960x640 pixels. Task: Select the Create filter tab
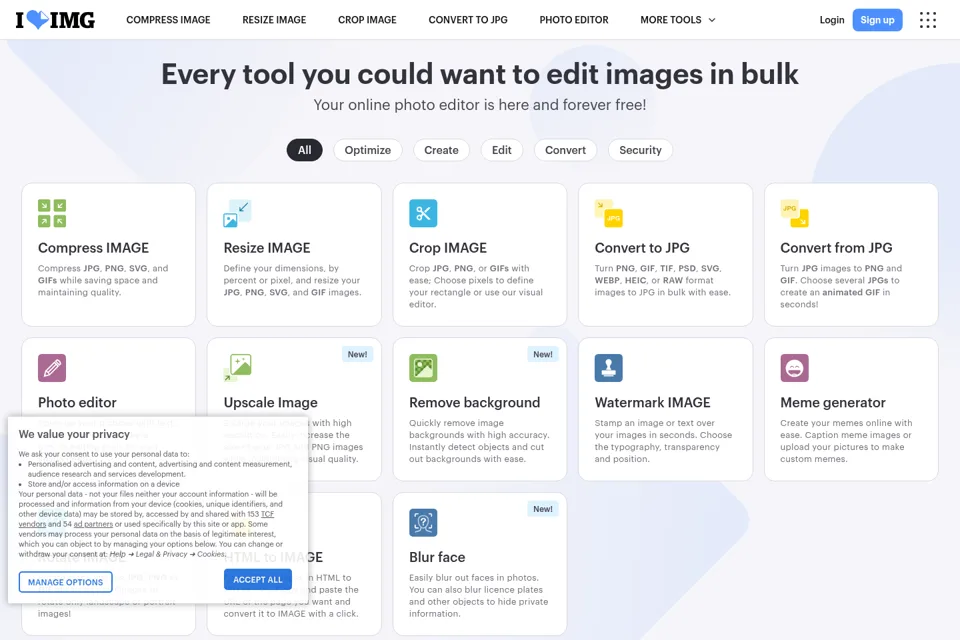[441, 150]
